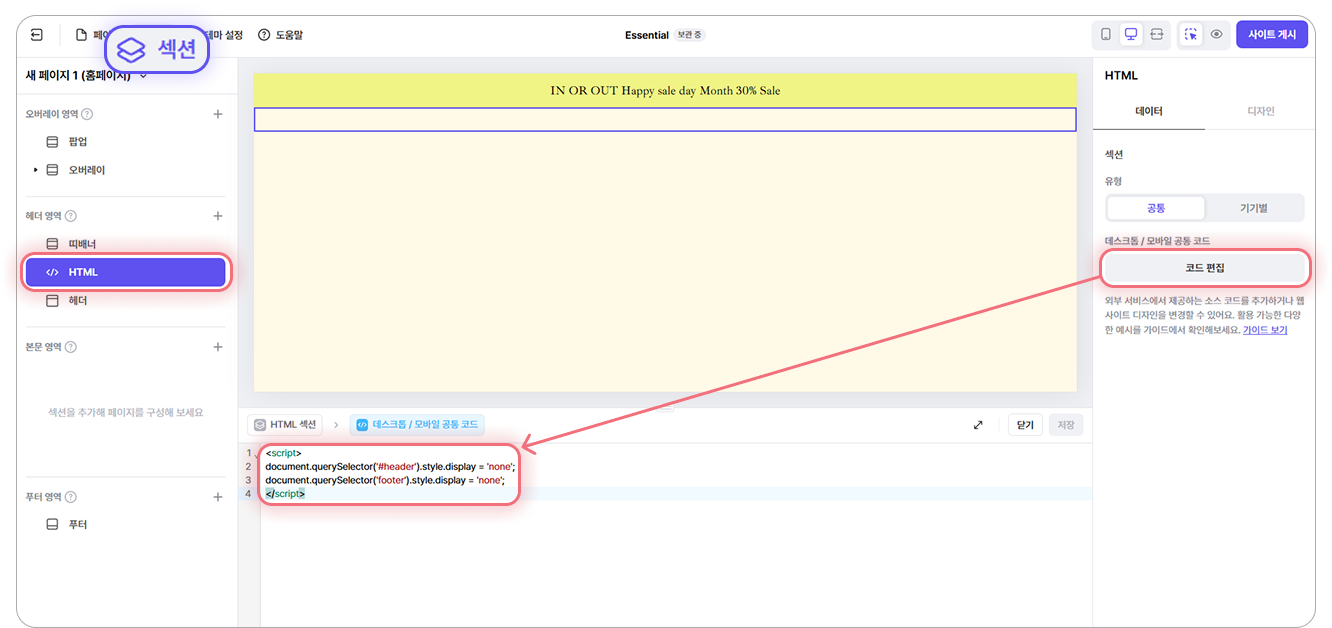Click the 보관 중 status badge
This screenshot has height=628, width=1332.
point(689,35)
